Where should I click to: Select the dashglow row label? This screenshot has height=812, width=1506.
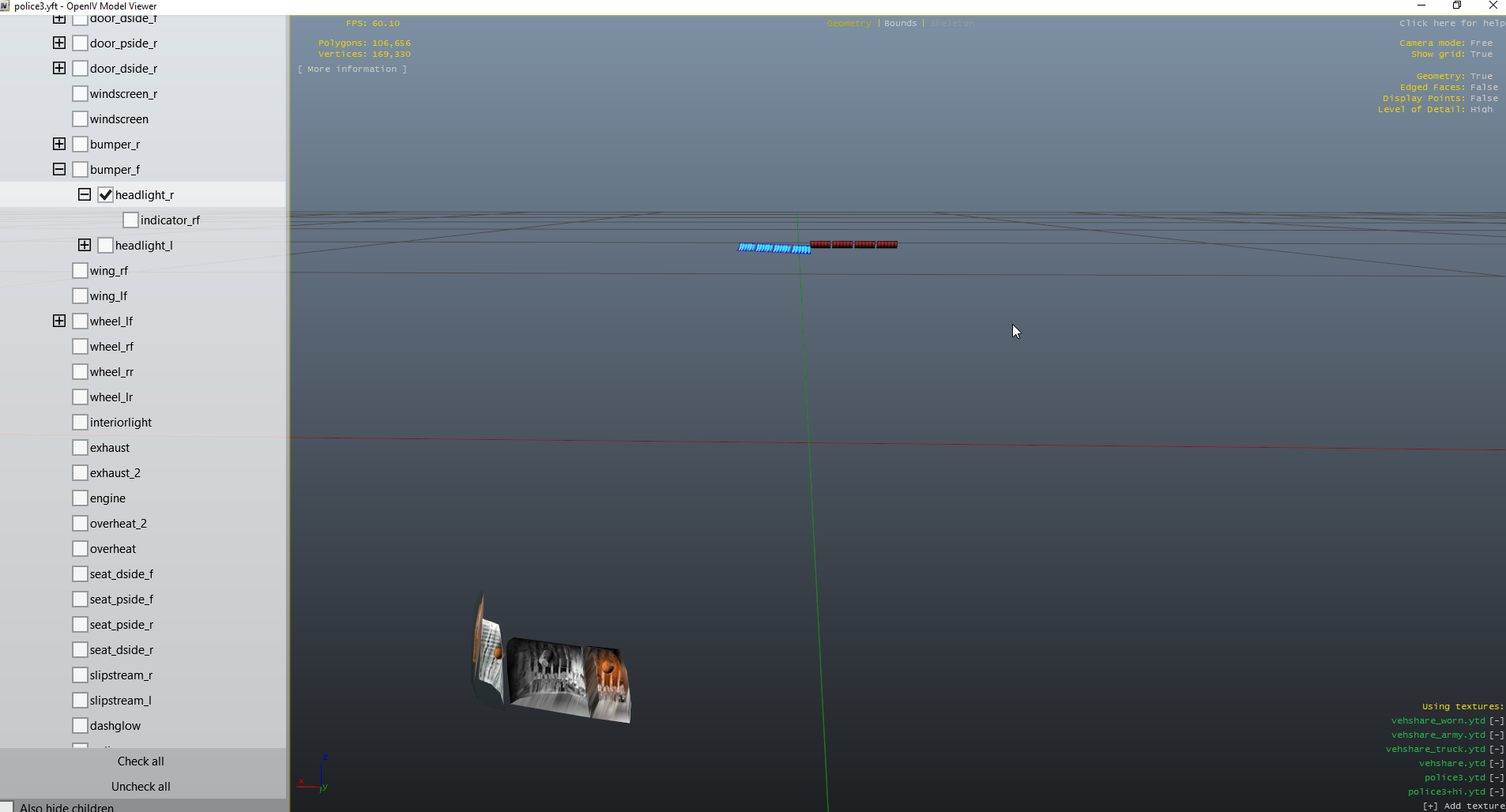[x=115, y=726]
